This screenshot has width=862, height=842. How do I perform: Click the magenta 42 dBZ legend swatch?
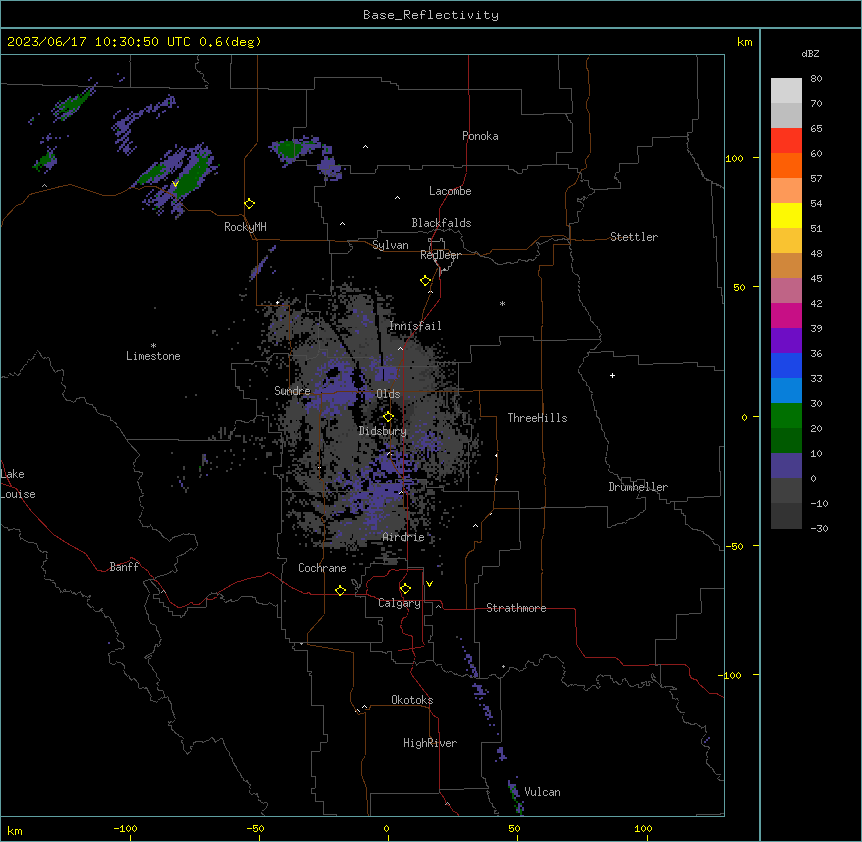tap(786, 315)
